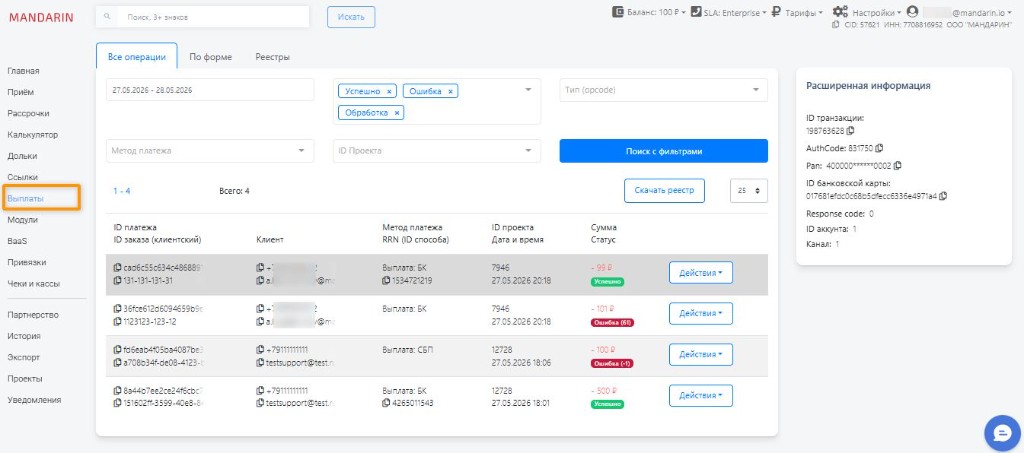Open the support chat bubble icon

(x=1002, y=433)
